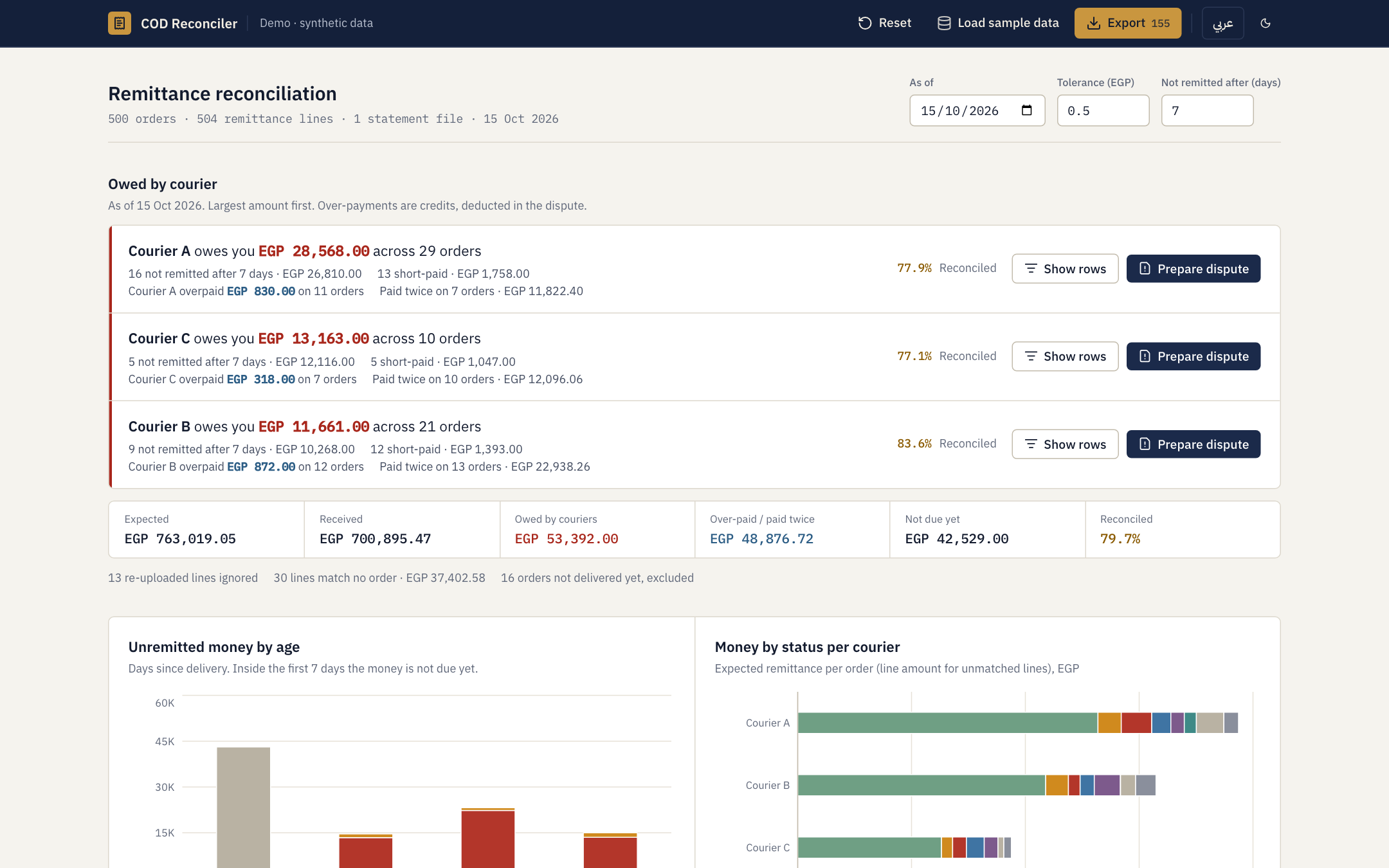Viewport: 1389px width, 868px height.
Task: Click 'Unremitted money by age' chart title
Action: click(214, 647)
